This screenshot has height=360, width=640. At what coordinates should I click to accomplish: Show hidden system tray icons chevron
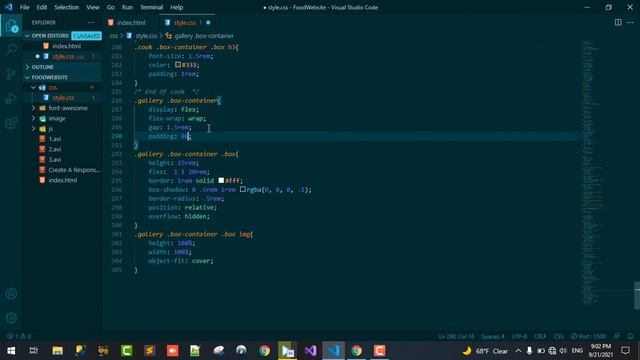(518, 351)
